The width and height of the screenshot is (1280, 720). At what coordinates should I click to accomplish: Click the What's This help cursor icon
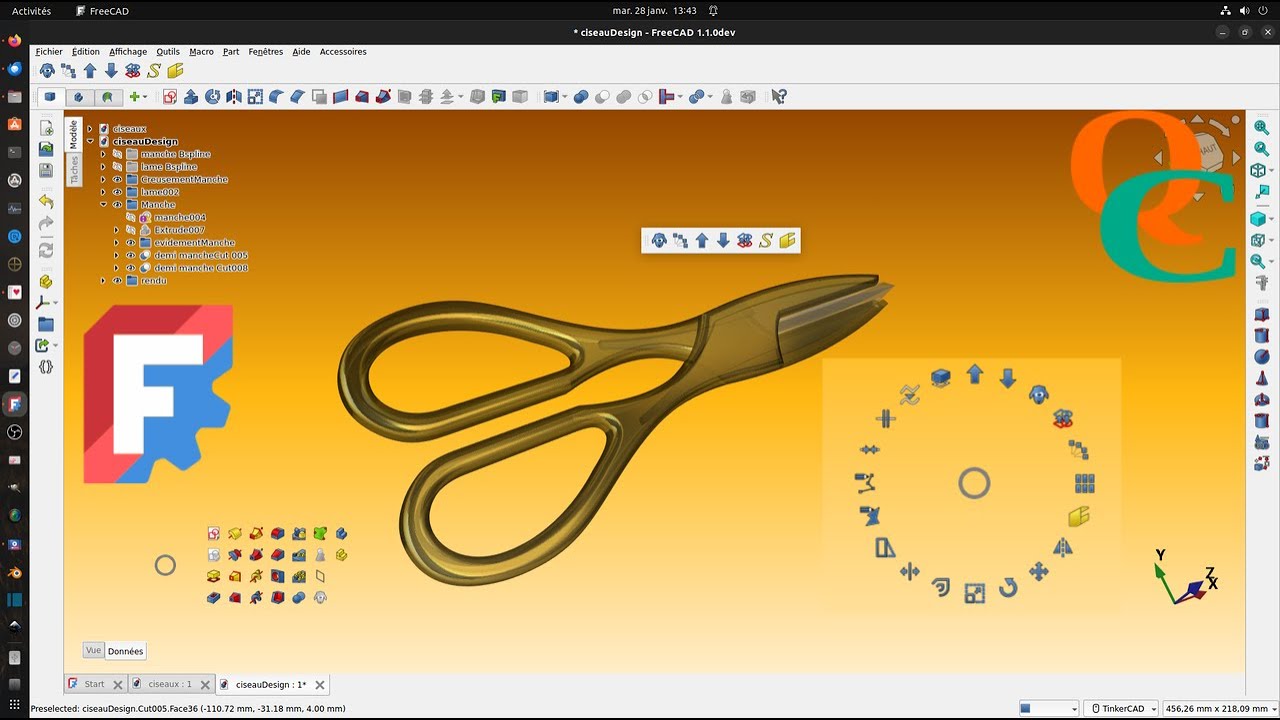point(779,97)
